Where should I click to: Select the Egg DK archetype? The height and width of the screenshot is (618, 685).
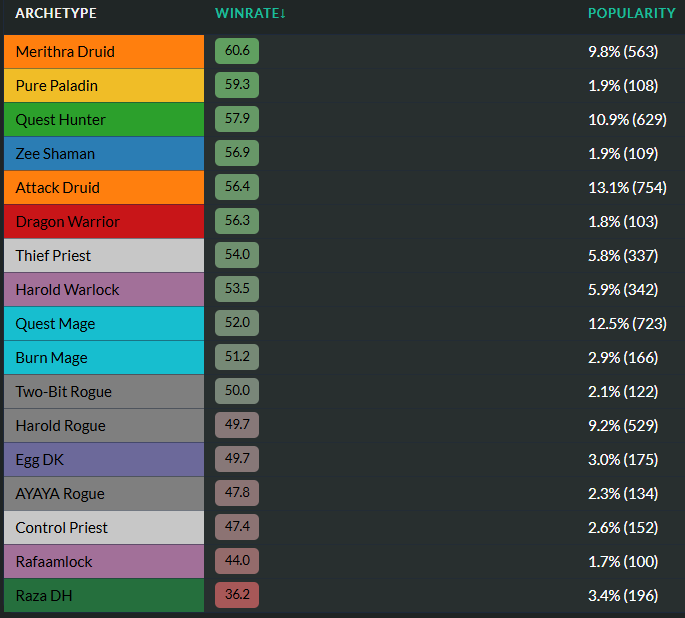coord(104,459)
